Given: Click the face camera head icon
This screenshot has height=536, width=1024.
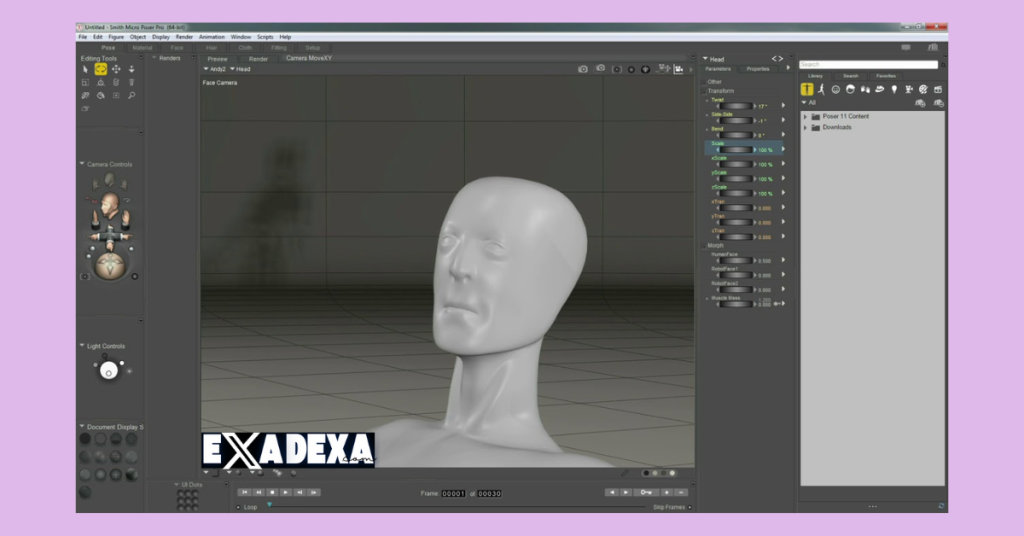Looking at the screenshot, I should [x=110, y=206].
